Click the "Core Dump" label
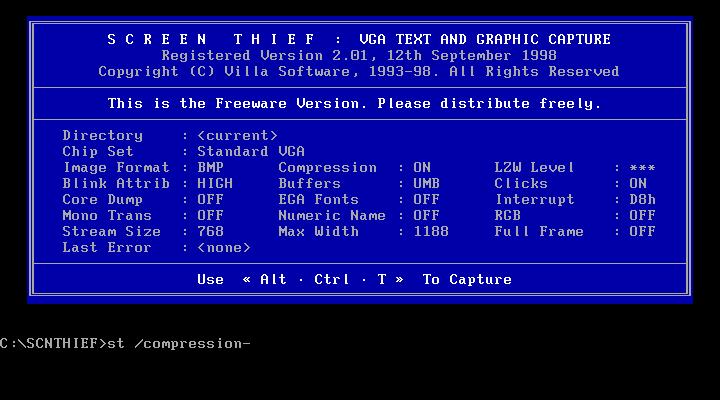This screenshot has height=400, width=720. (102, 200)
